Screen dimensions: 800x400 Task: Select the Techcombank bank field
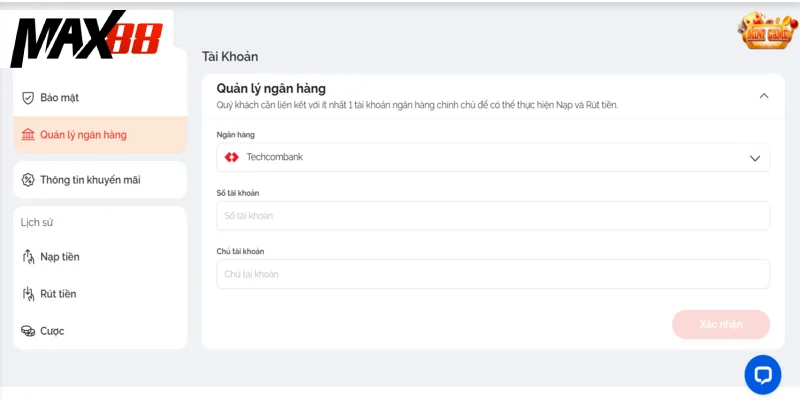[493, 157]
